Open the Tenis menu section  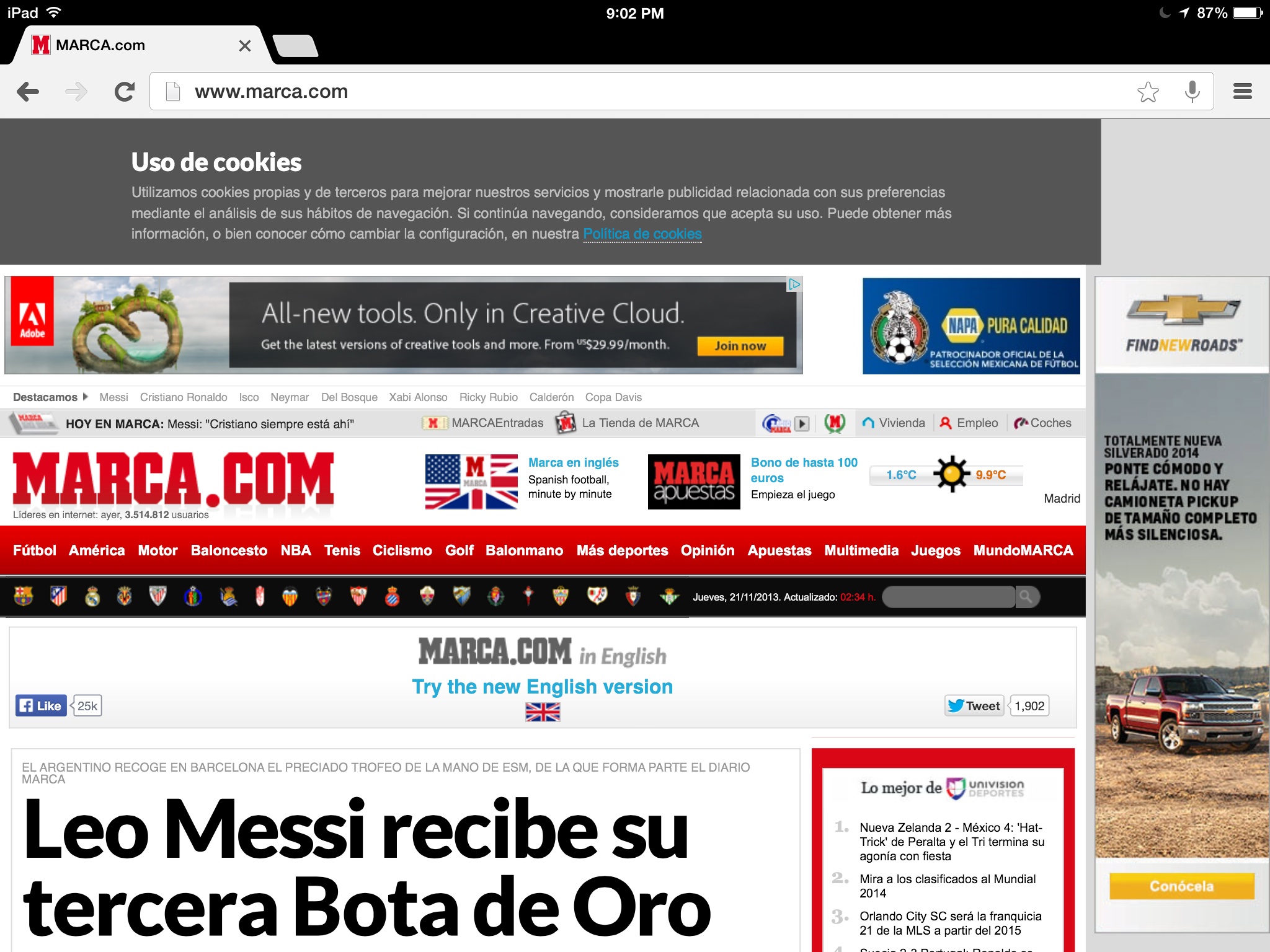point(342,550)
